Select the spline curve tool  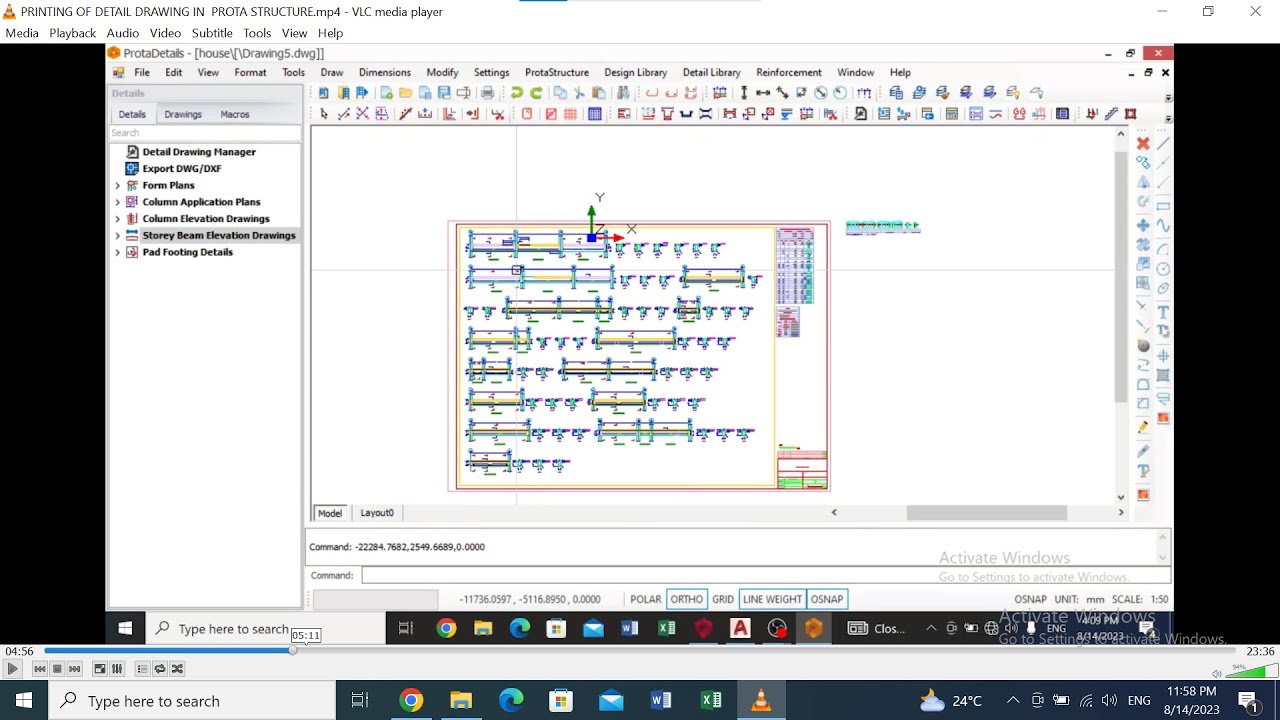coord(1163,226)
